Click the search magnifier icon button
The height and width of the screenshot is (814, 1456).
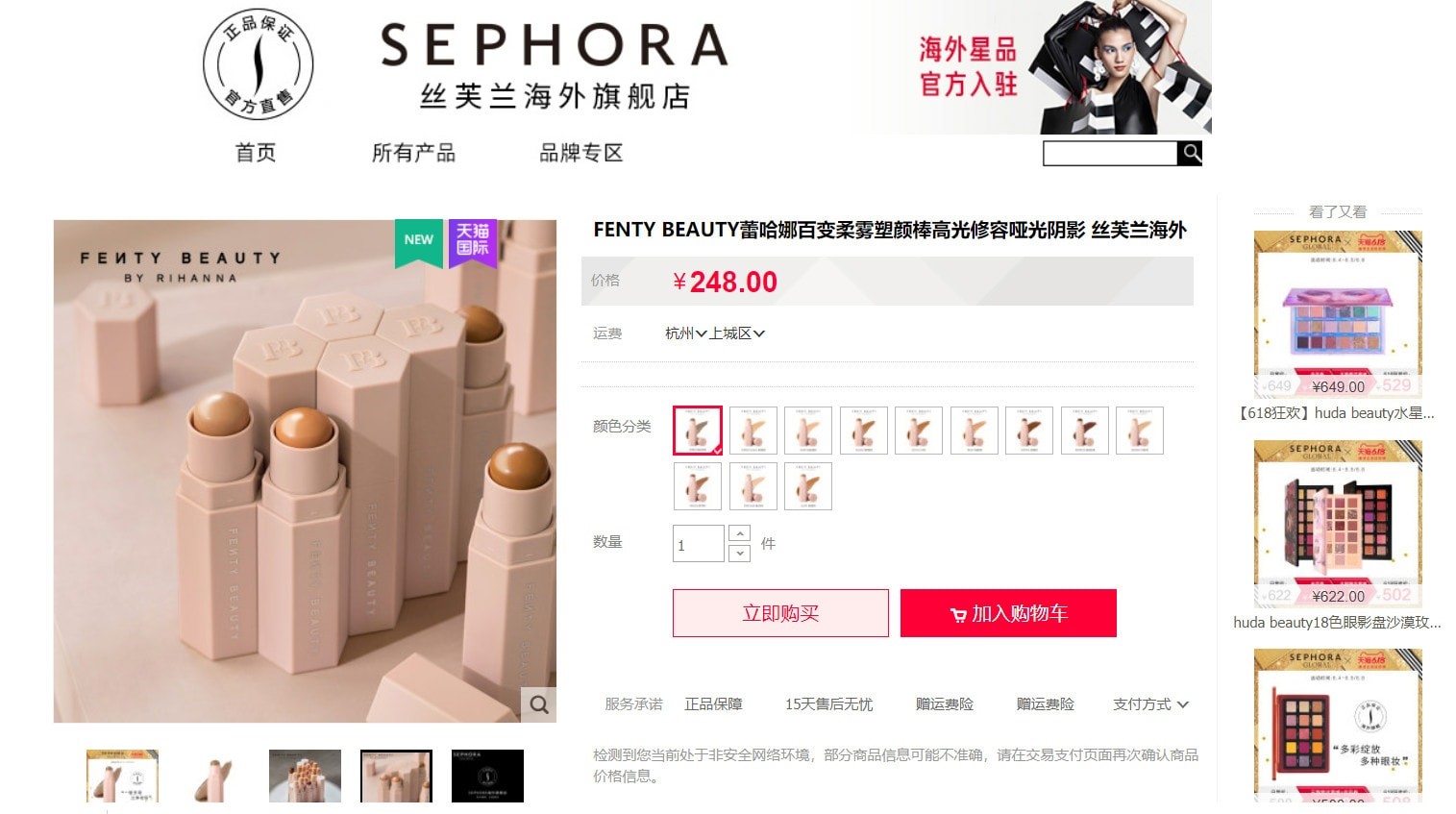(1190, 153)
